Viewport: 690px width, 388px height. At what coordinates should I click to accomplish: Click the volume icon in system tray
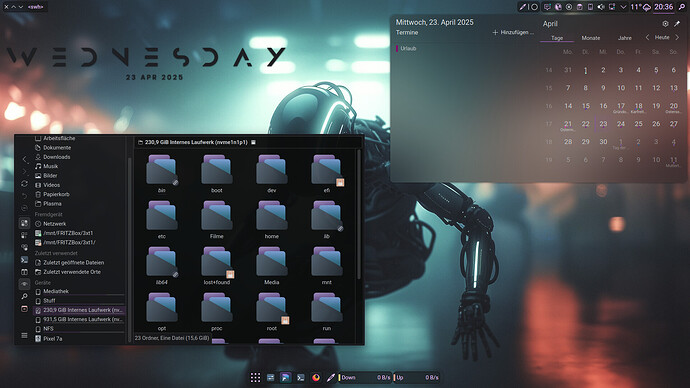(601, 7)
